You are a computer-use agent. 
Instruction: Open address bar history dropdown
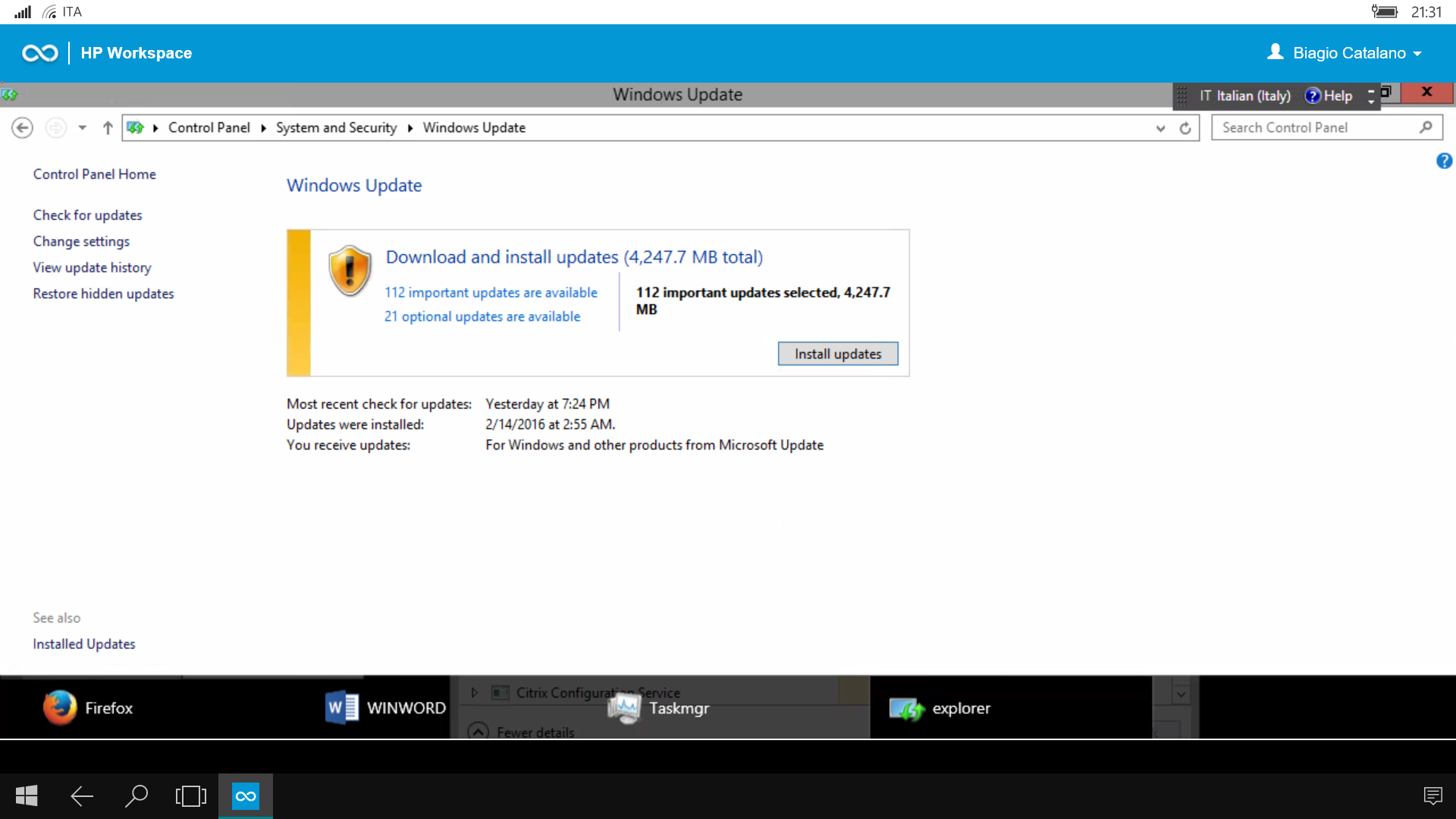coord(1160,128)
